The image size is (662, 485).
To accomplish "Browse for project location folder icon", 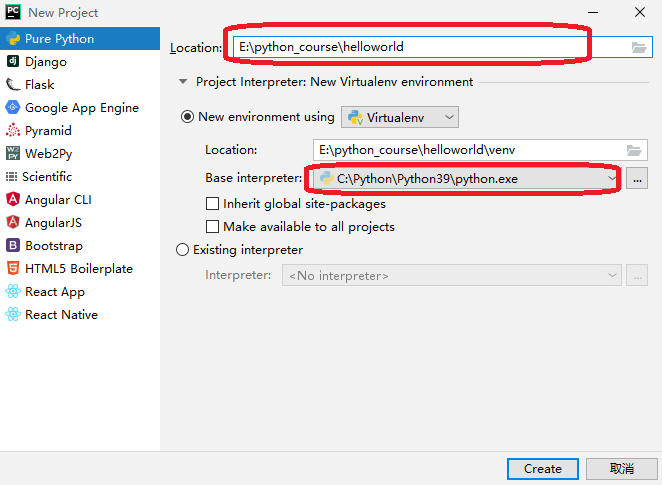I will tap(639, 47).
